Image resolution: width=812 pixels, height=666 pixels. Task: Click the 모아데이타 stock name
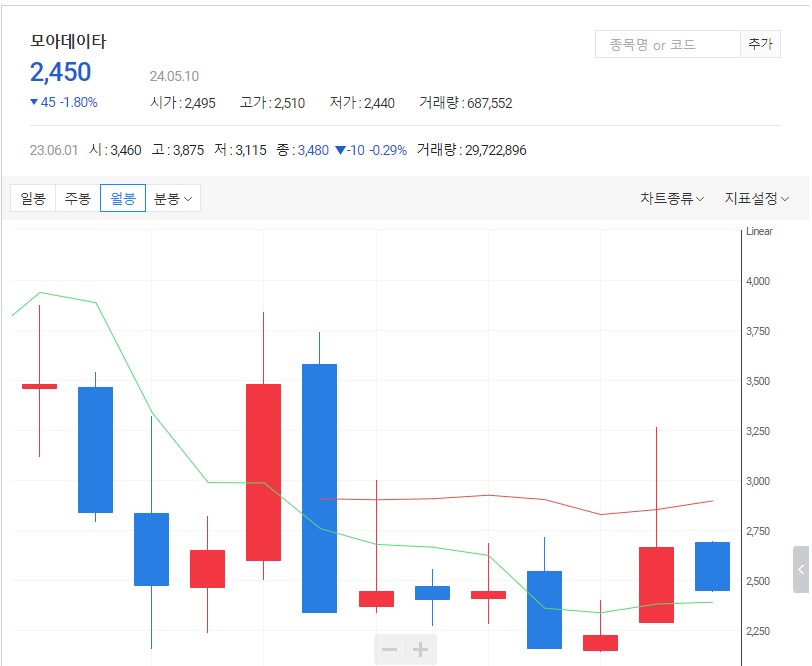[68, 41]
